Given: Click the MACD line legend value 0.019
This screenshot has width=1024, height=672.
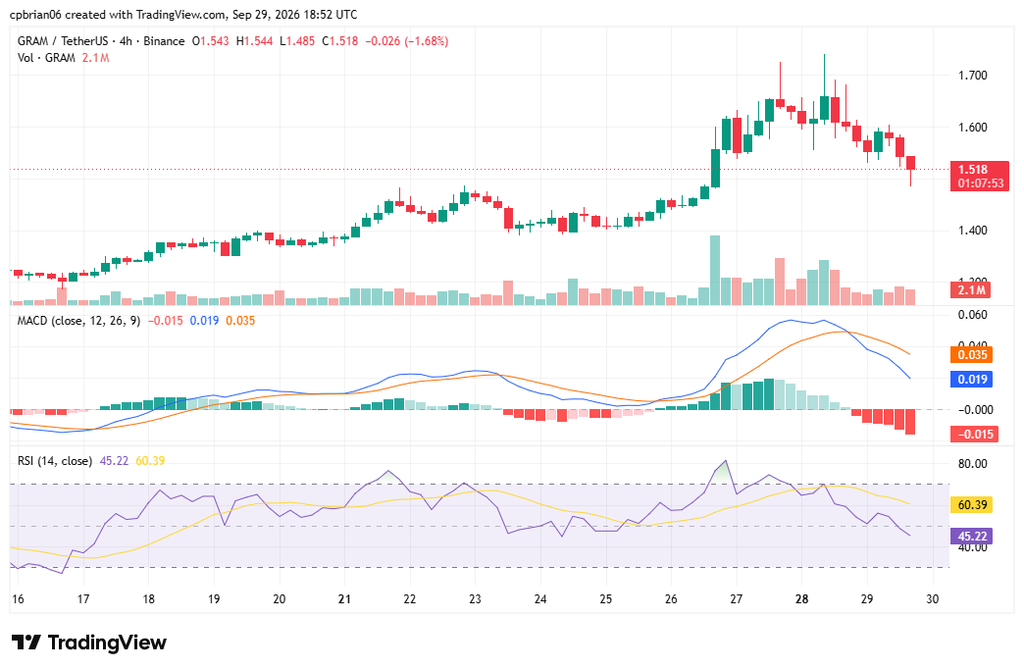Looking at the screenshot, I should [x=204, y=321].
